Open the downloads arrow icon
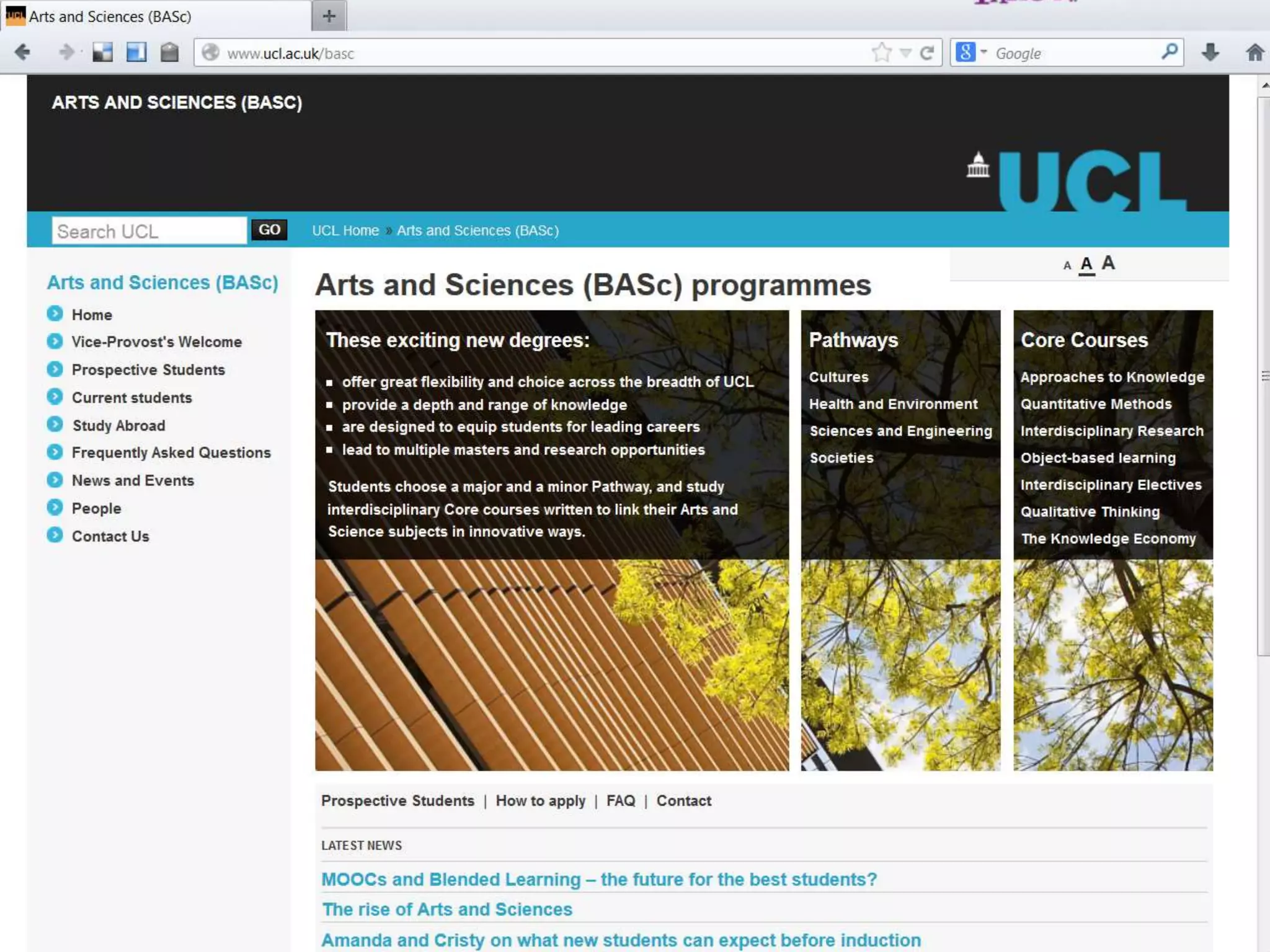1270x952 pixels. point(1210,53)
